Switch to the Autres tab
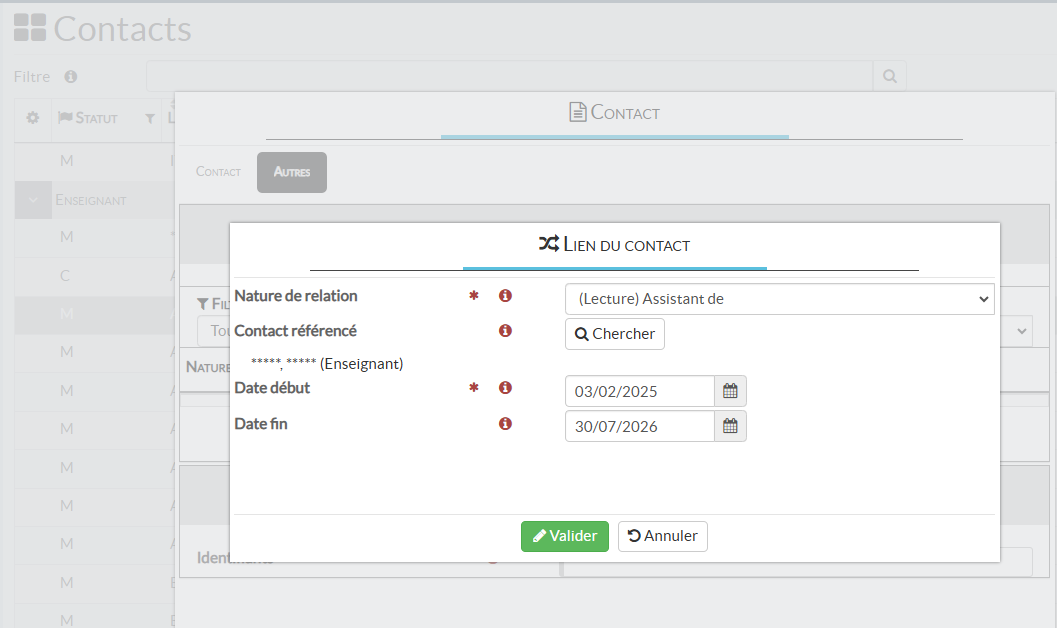Viewport: 1057px width, 628px height. (291, 172)
